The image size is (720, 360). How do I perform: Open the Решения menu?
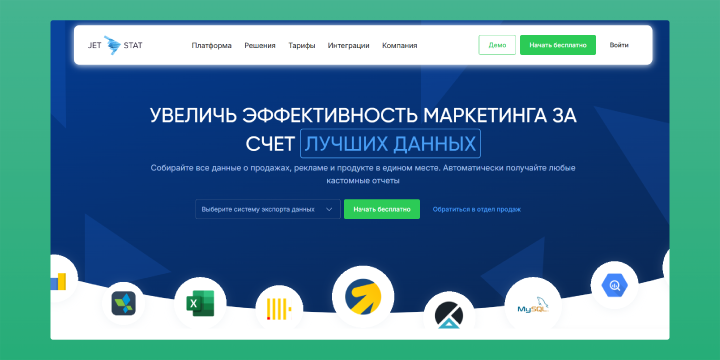coord(260,45)
